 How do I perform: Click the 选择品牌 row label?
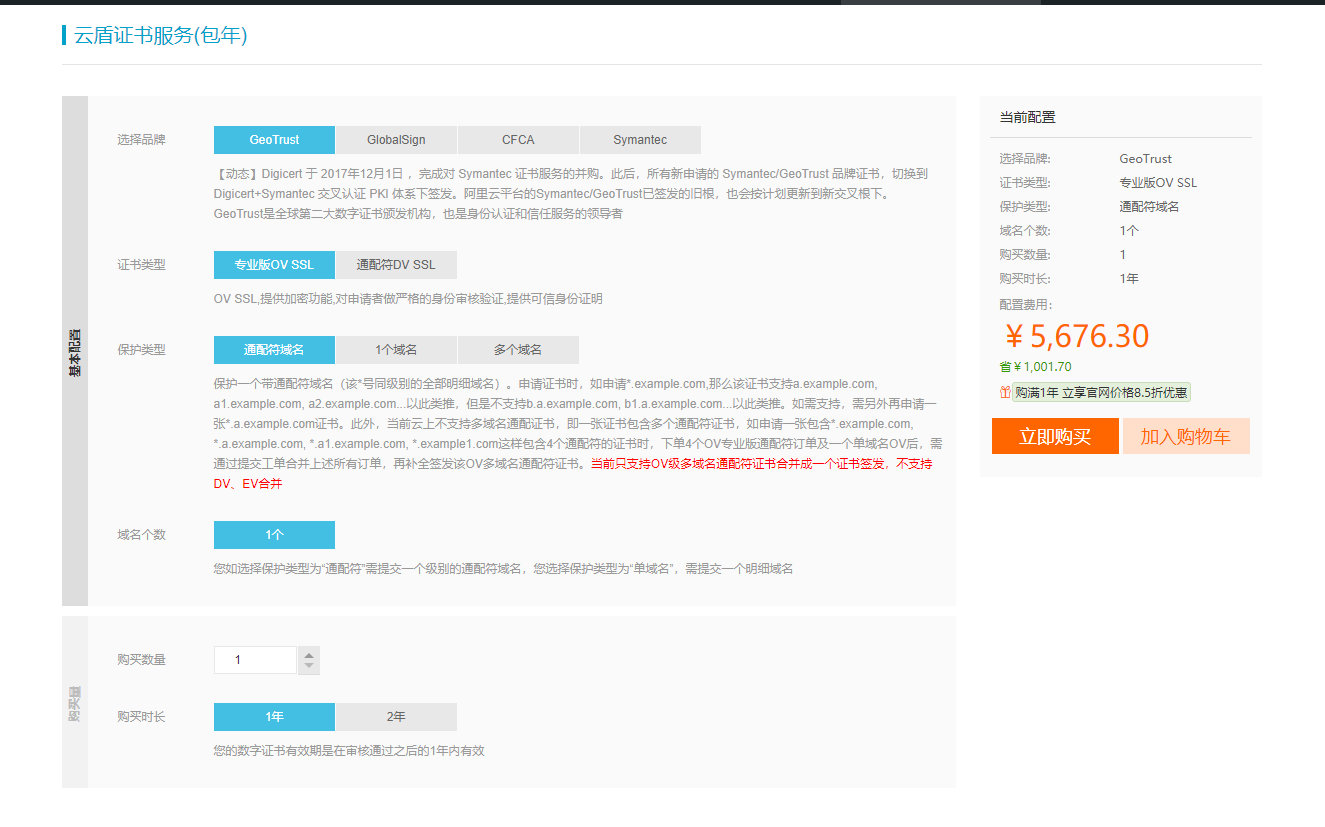141,140
